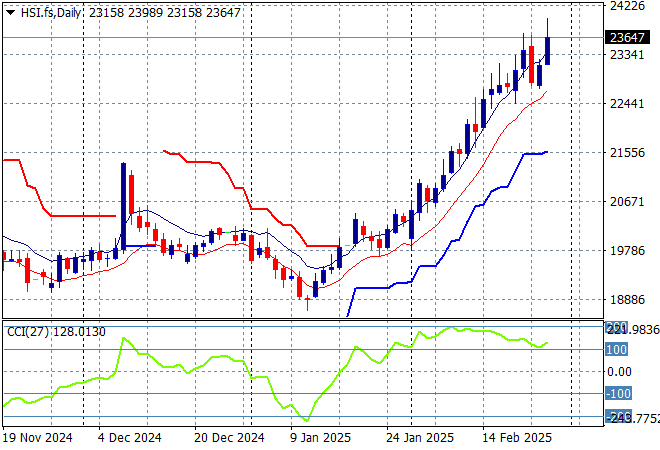Click the 20671 price axis label
This screenshot has height=450, width=660.
(x=625, y=202)
